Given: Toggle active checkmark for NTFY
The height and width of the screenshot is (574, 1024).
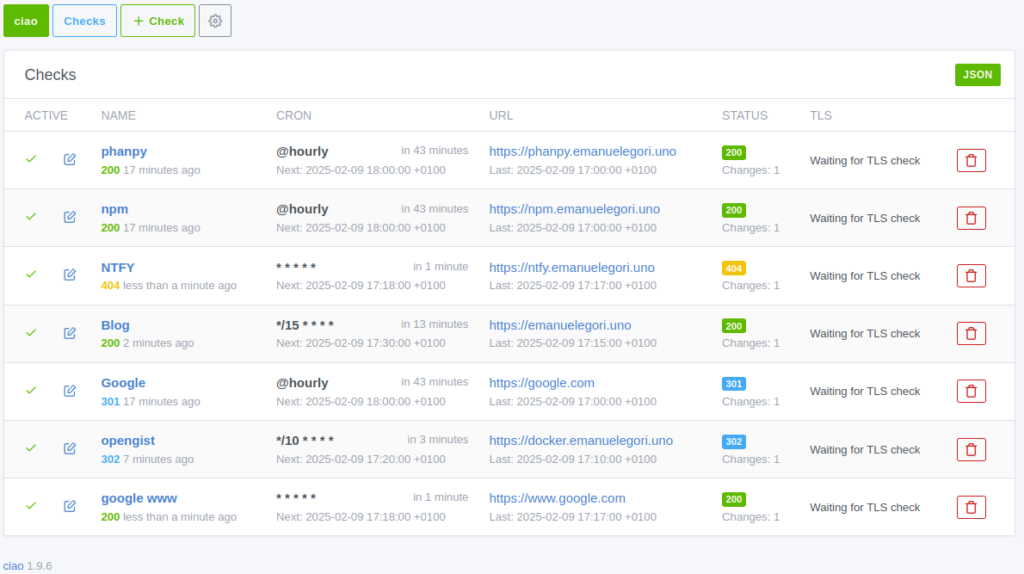Looking at the screenshot, I should point(31,274).
